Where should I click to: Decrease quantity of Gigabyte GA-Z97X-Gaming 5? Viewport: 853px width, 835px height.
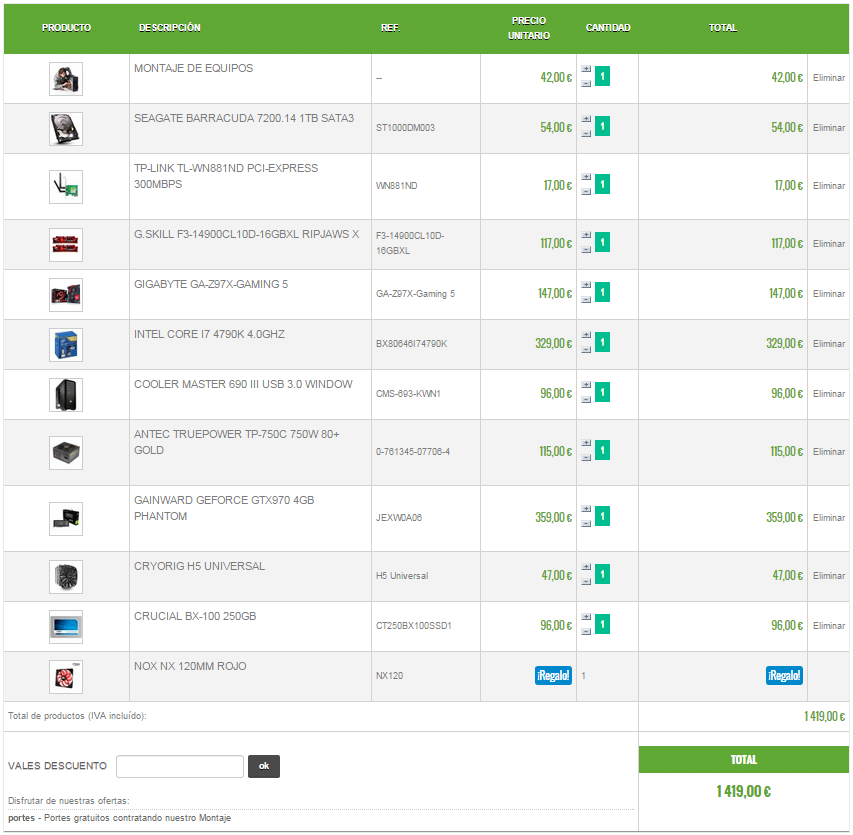[x=586, y=300]
